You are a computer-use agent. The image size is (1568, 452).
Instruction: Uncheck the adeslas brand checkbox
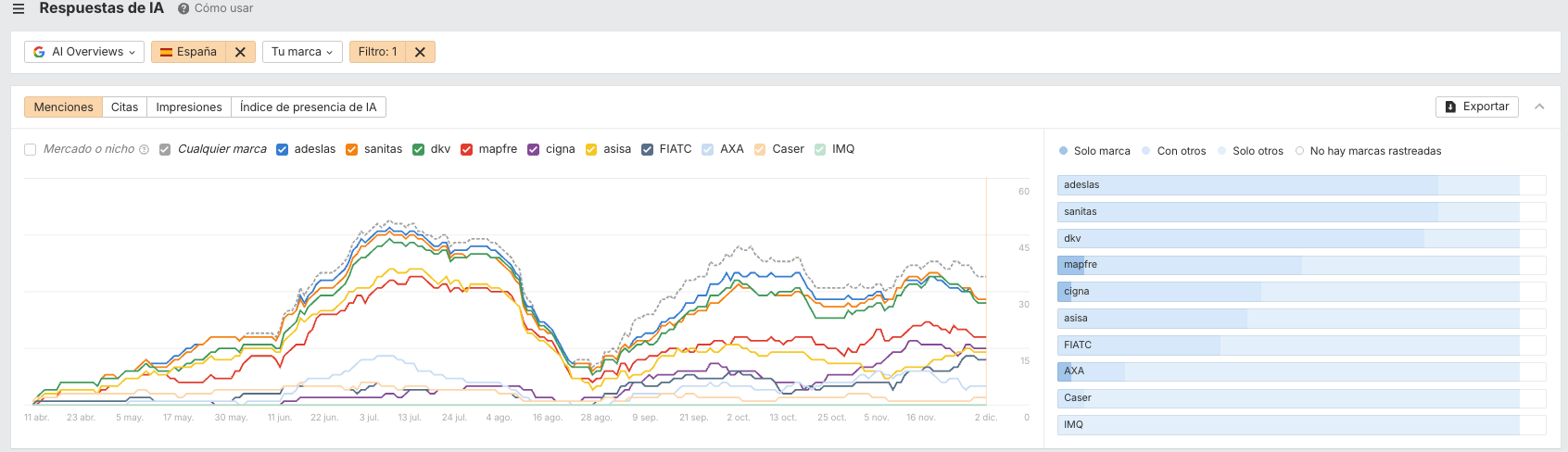[x=282, y=149]
